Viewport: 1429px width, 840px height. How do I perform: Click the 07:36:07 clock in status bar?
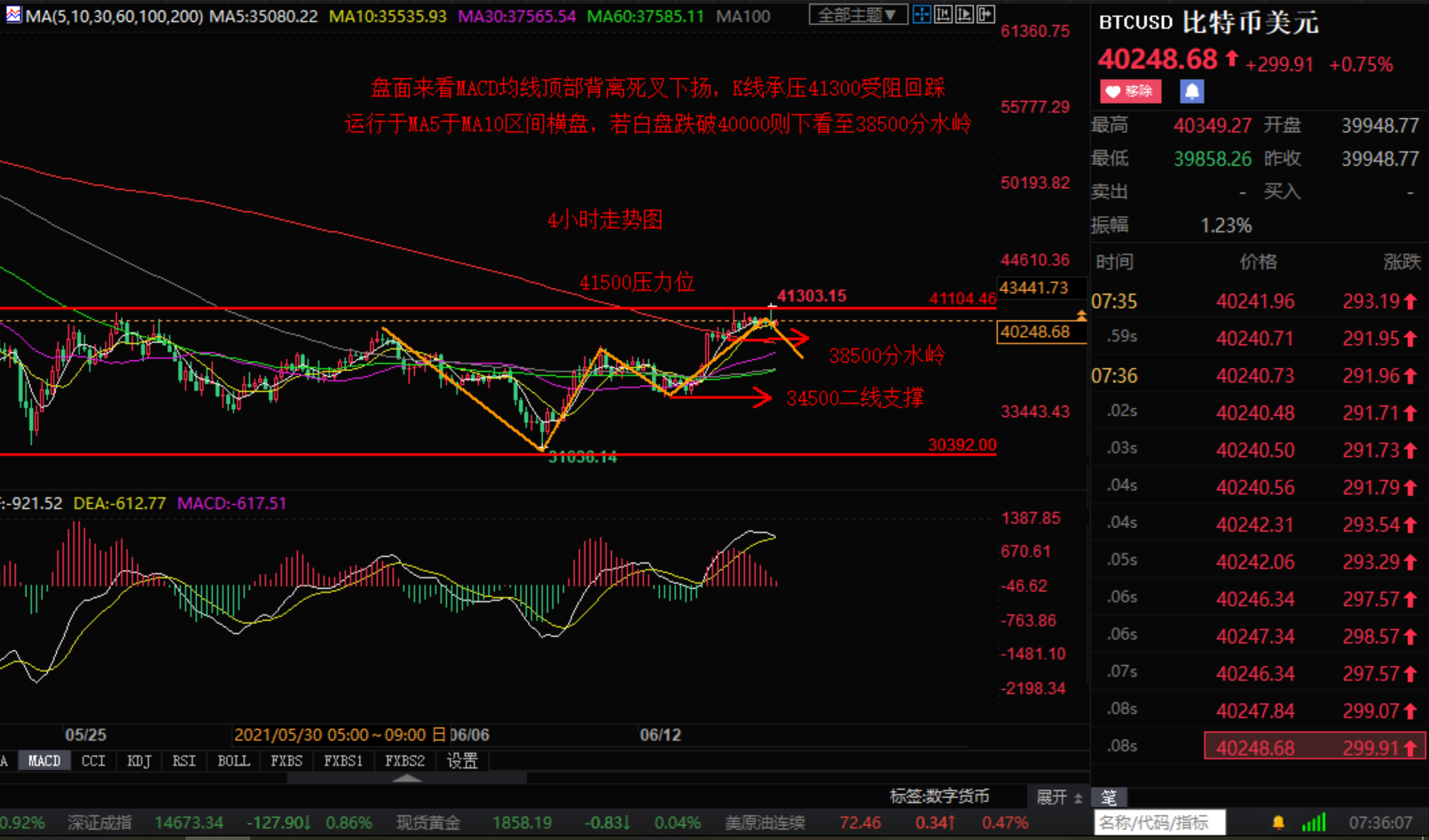[1381, 823]
